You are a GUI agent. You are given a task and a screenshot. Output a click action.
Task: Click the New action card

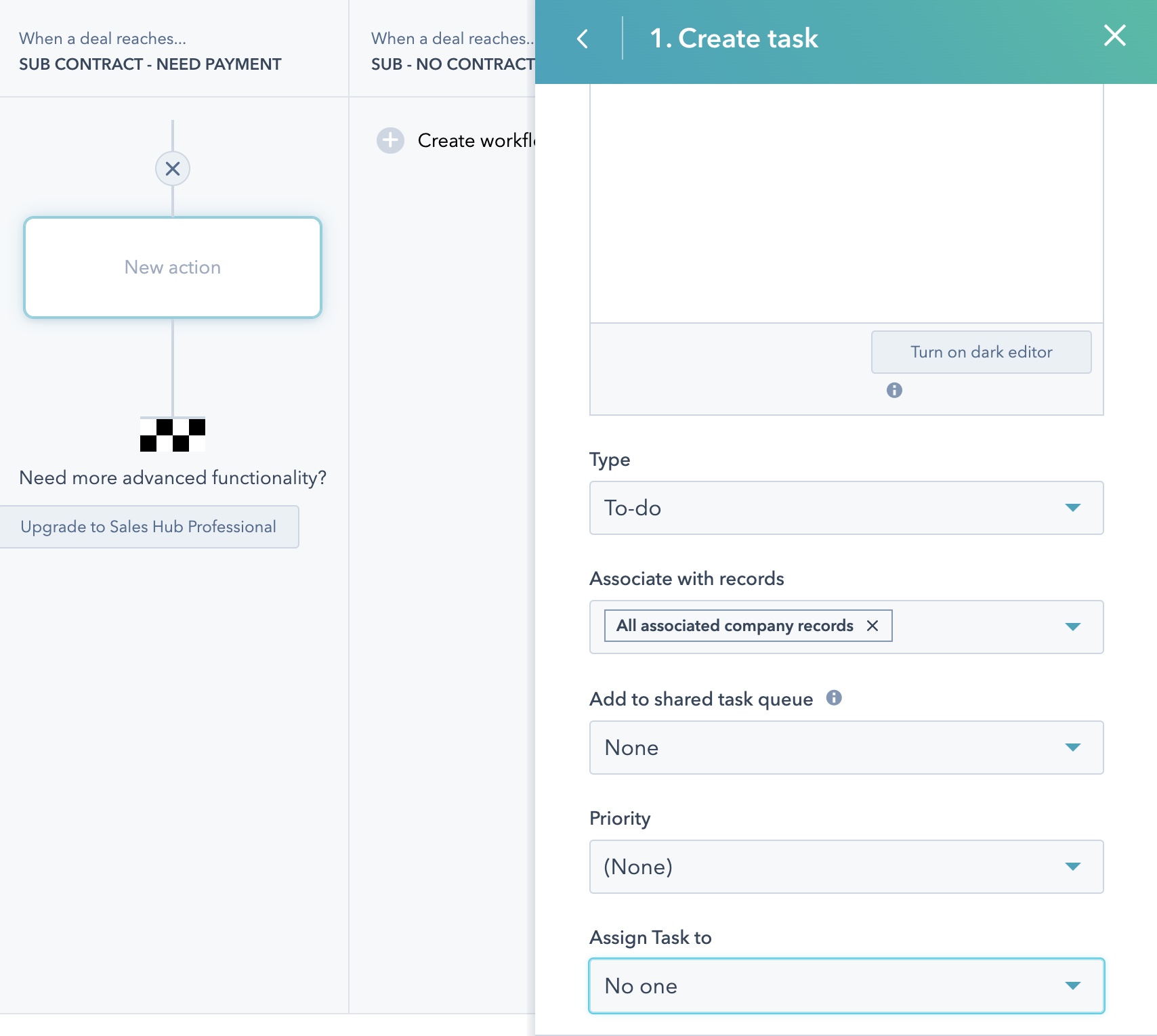(x=173, y=267)
